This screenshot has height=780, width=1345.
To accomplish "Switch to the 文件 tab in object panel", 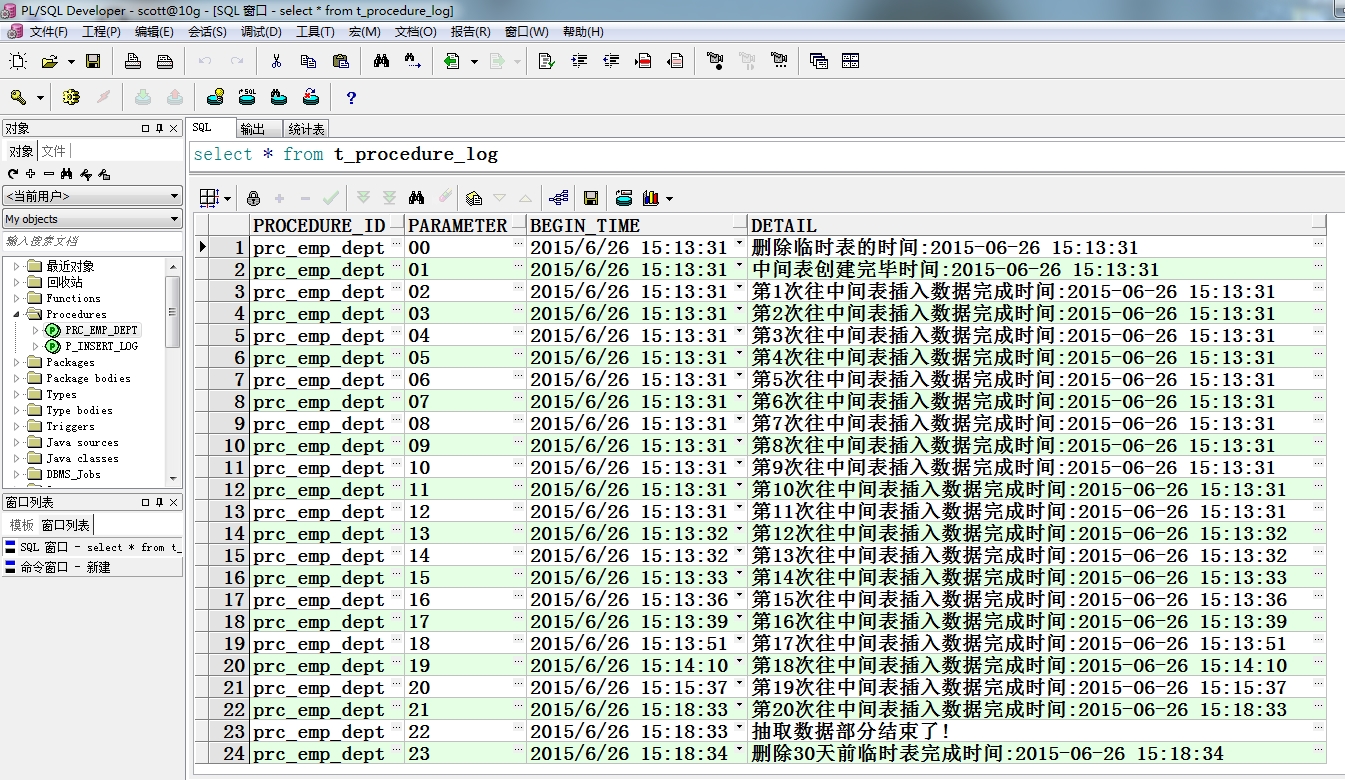I will 54,151.
